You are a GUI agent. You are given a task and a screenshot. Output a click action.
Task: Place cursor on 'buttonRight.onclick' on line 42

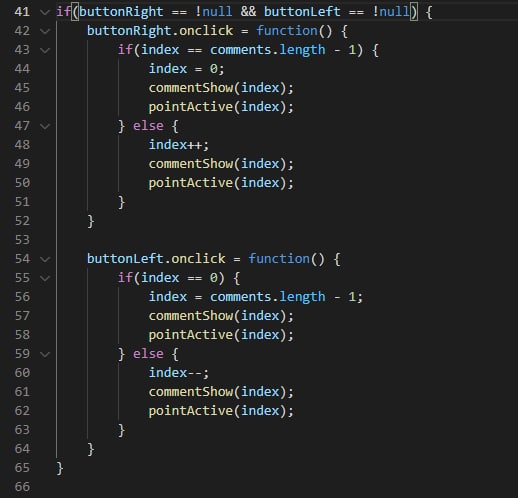click(x=160, y=31)
